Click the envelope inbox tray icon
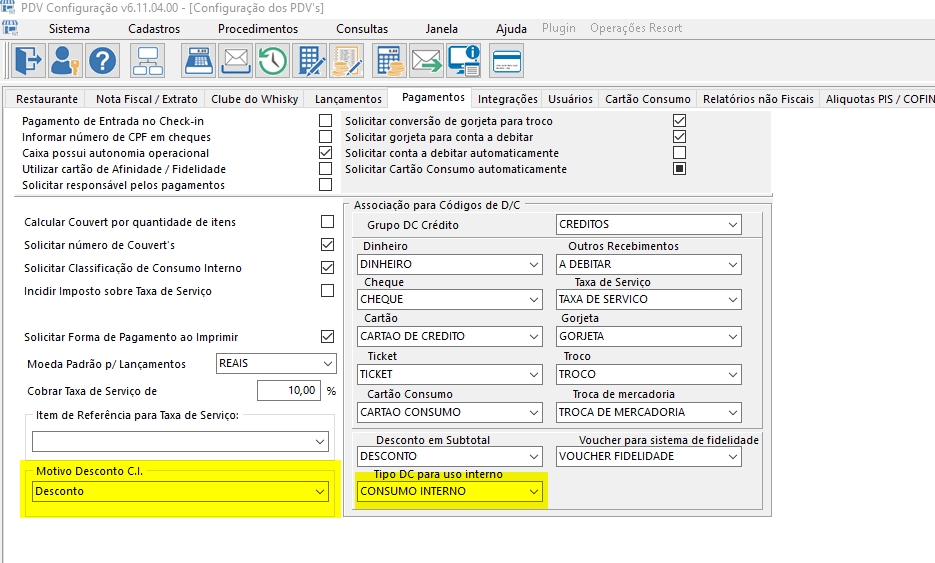This screenshot has height=563, width=935. (236, 61)
